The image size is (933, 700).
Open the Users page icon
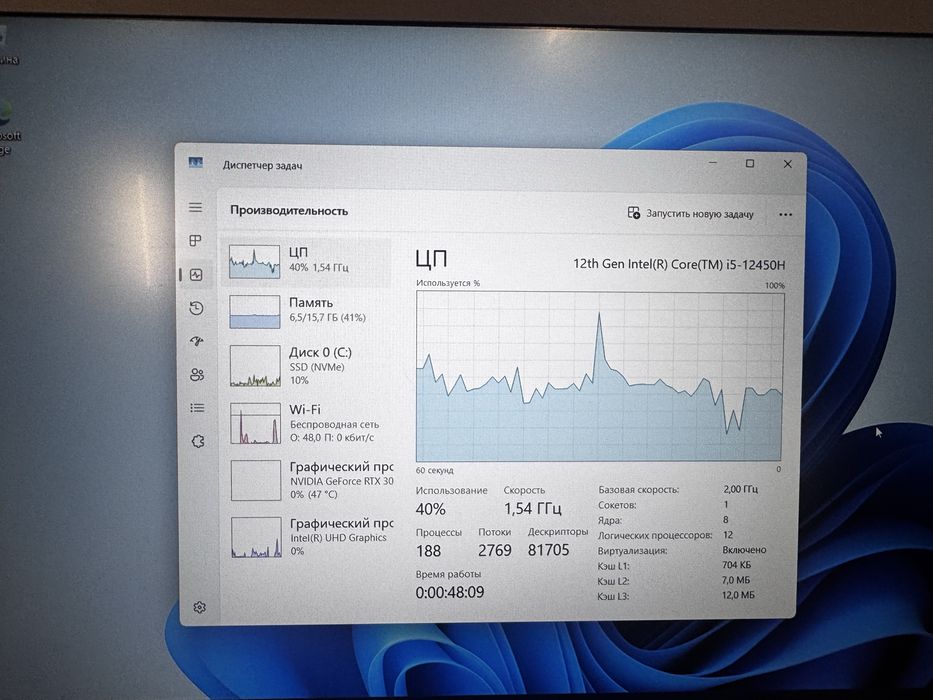[x=197, y=374]
